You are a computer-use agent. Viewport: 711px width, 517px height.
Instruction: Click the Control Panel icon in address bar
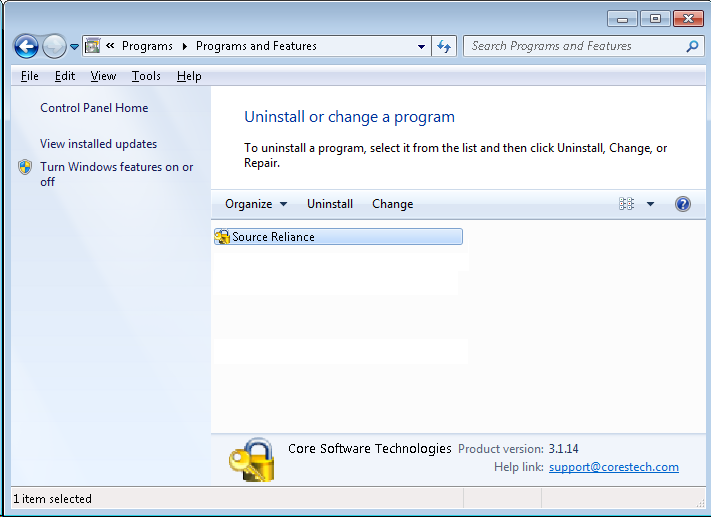pos(93,46)
